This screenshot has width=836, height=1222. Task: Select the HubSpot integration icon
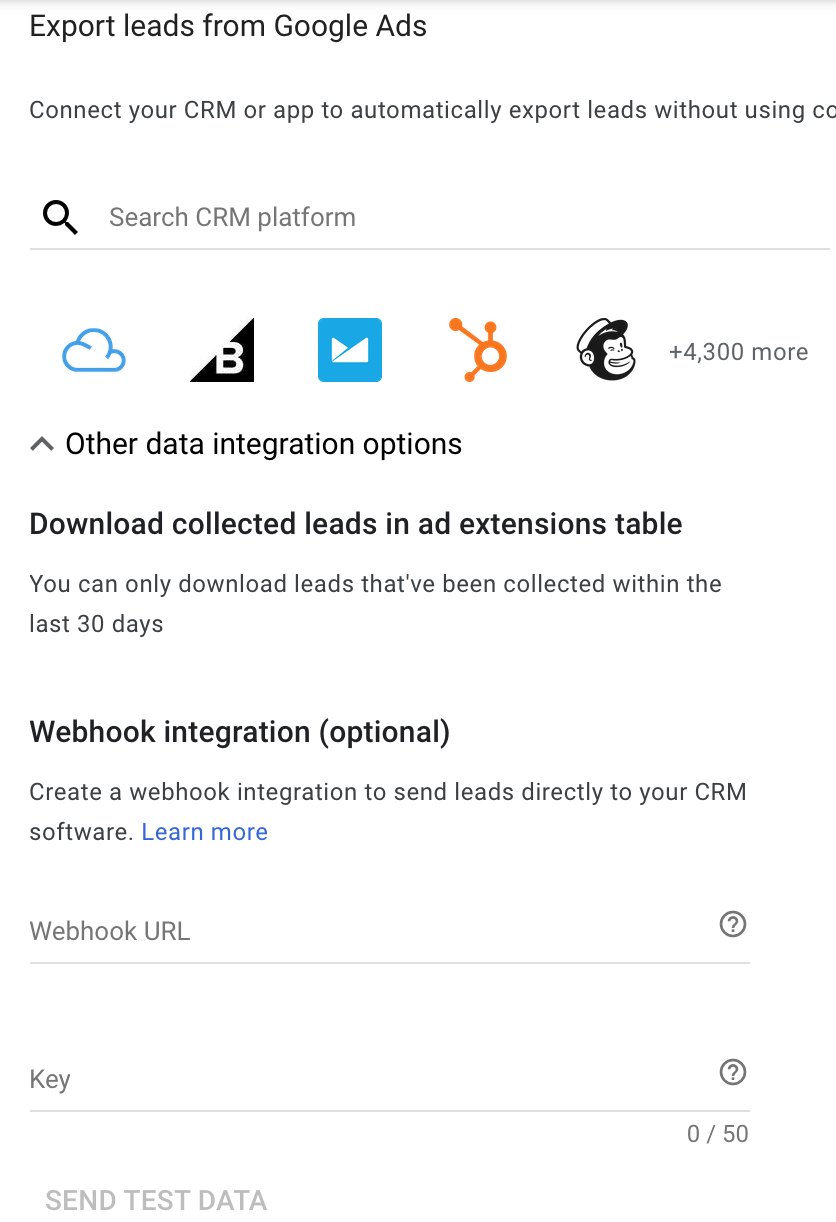point(478,350)
